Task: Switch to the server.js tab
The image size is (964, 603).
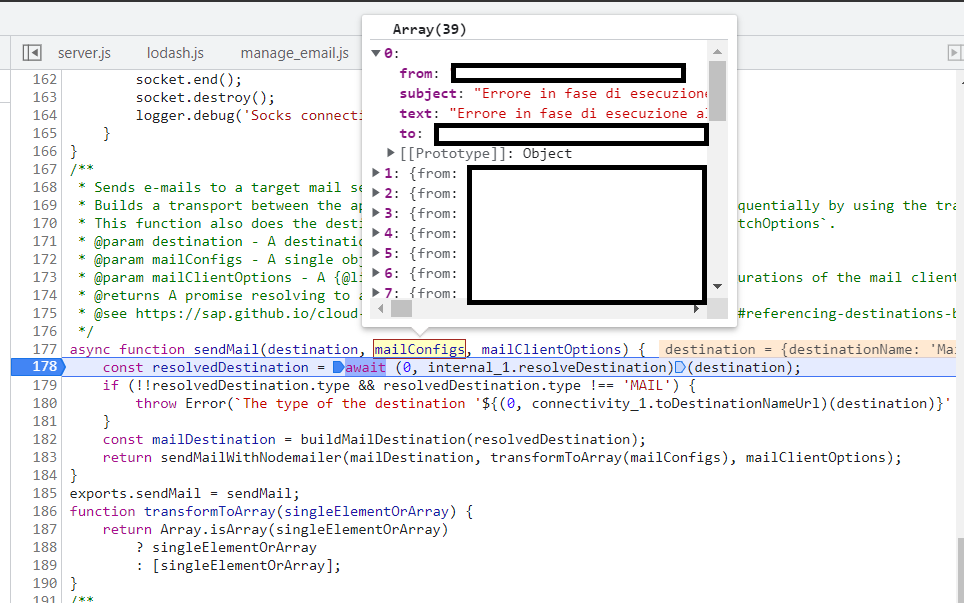Action: click(x=85, y=52)
